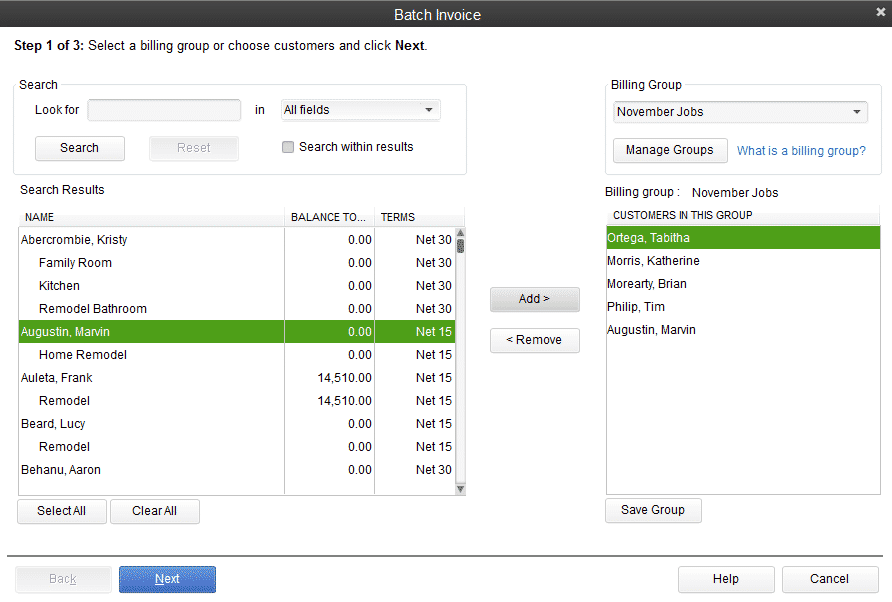The image size is (892, 602).
Task: Click the NAME column header
Action: [x=151, y=217]
